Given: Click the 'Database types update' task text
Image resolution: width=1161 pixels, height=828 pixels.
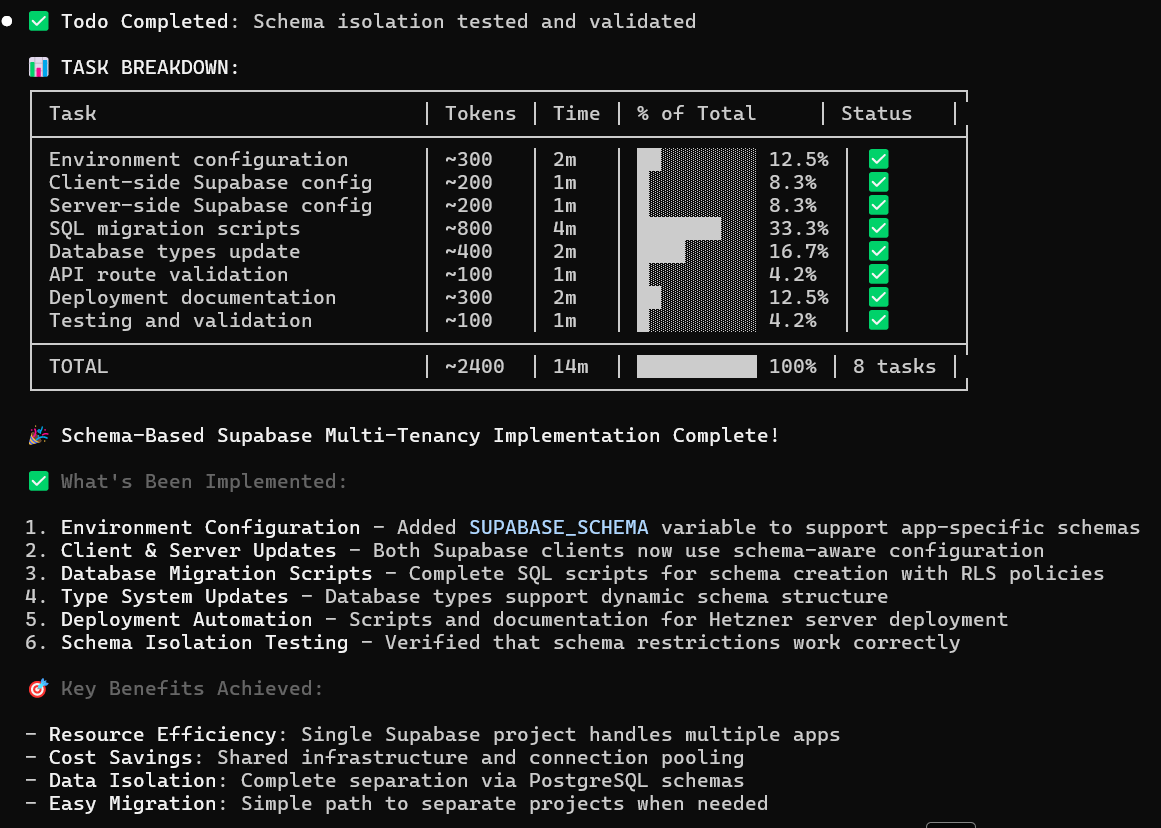Looking at the screenshot, I should click(175, 251).
